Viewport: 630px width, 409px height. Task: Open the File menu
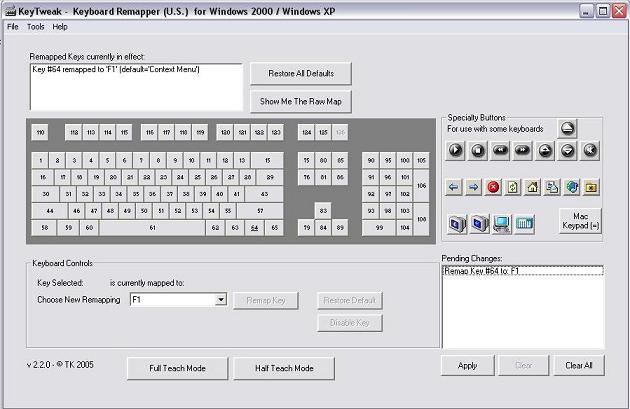tap(13, 27)
